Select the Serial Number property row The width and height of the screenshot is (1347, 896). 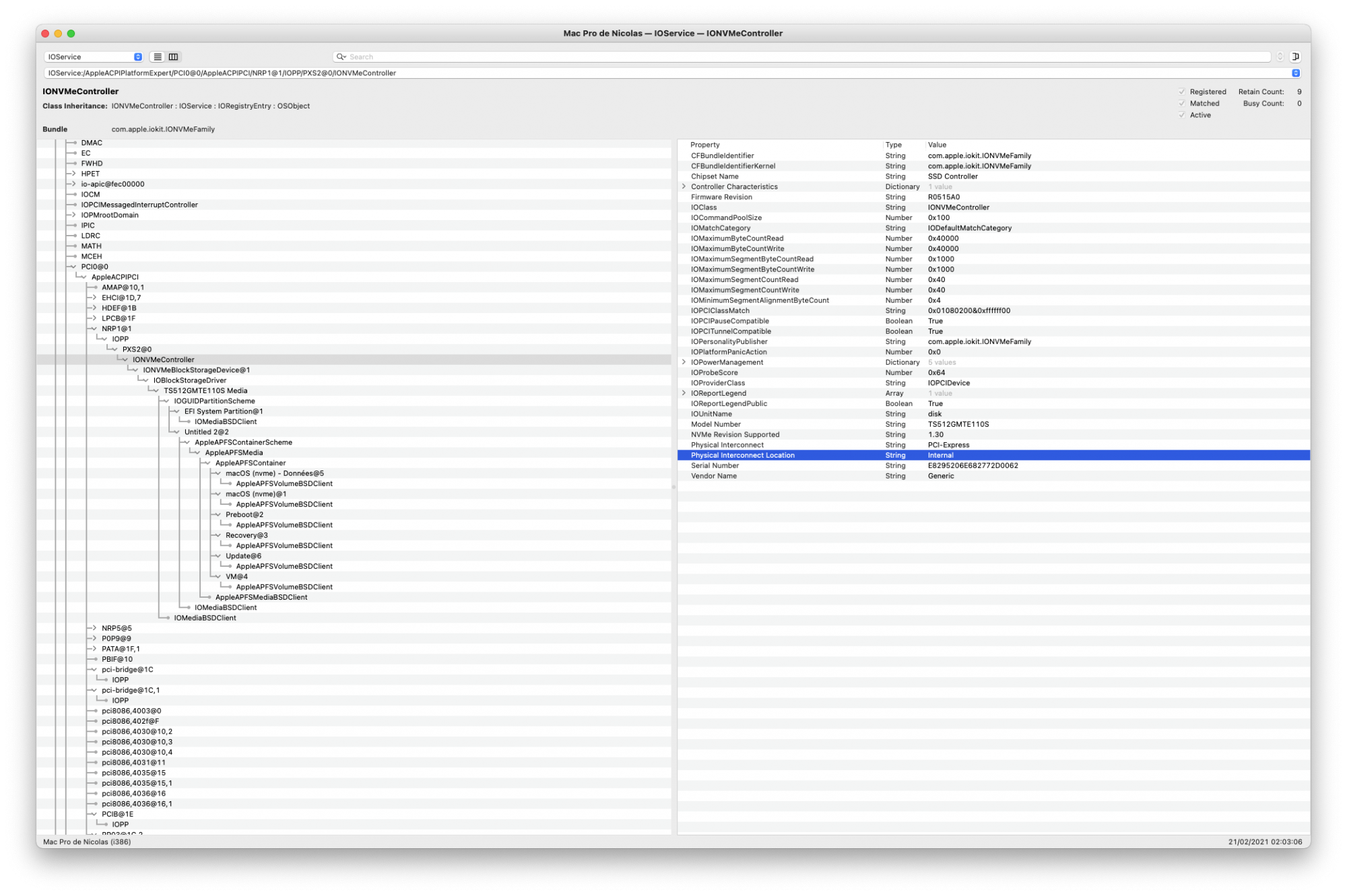point(993,466)
